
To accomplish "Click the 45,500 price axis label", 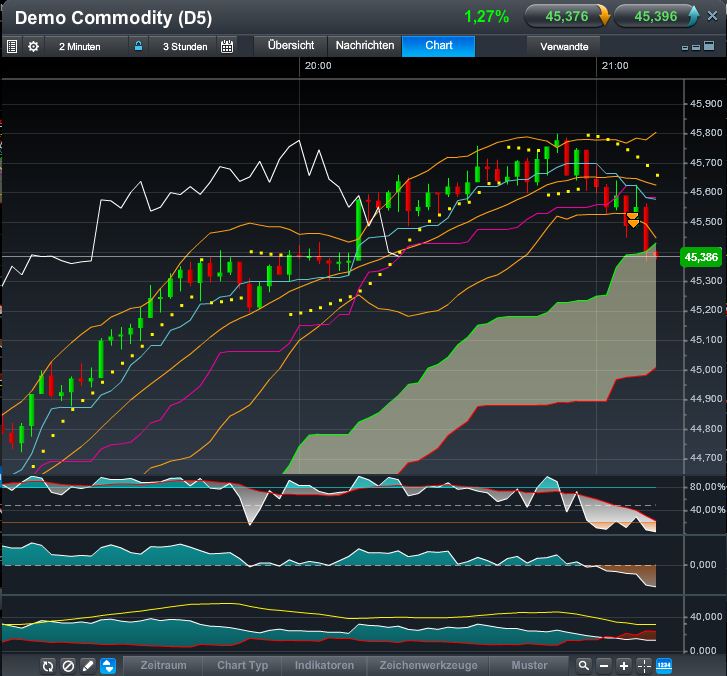I will pos(706,222).
